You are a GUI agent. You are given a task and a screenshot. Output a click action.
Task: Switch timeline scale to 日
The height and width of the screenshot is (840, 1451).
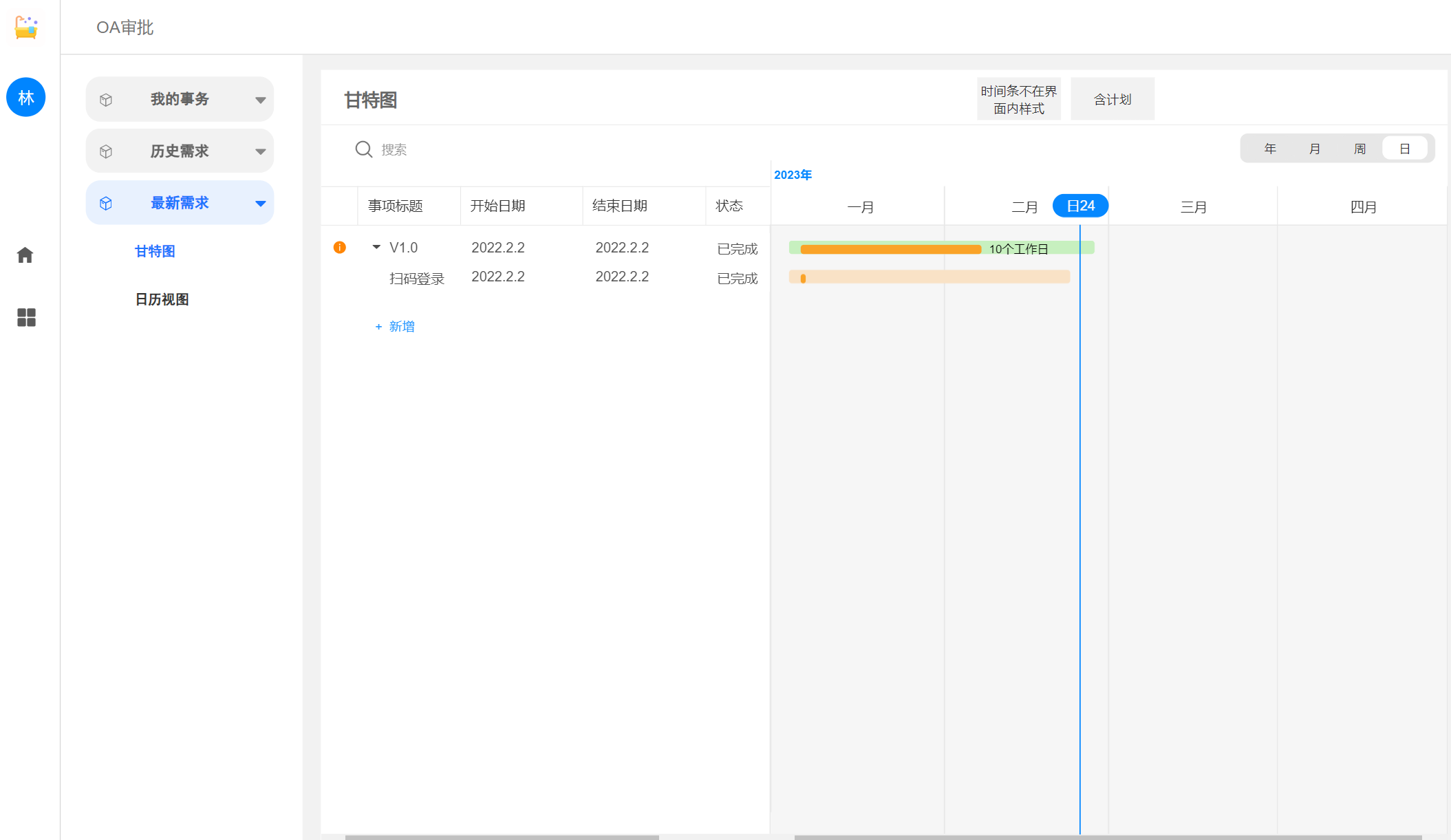[1405, 149]
